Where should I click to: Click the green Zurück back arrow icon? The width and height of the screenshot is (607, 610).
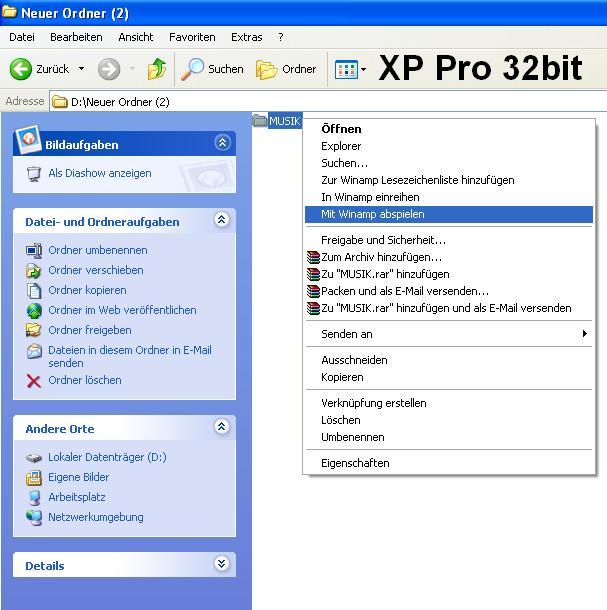coord(20,69)
